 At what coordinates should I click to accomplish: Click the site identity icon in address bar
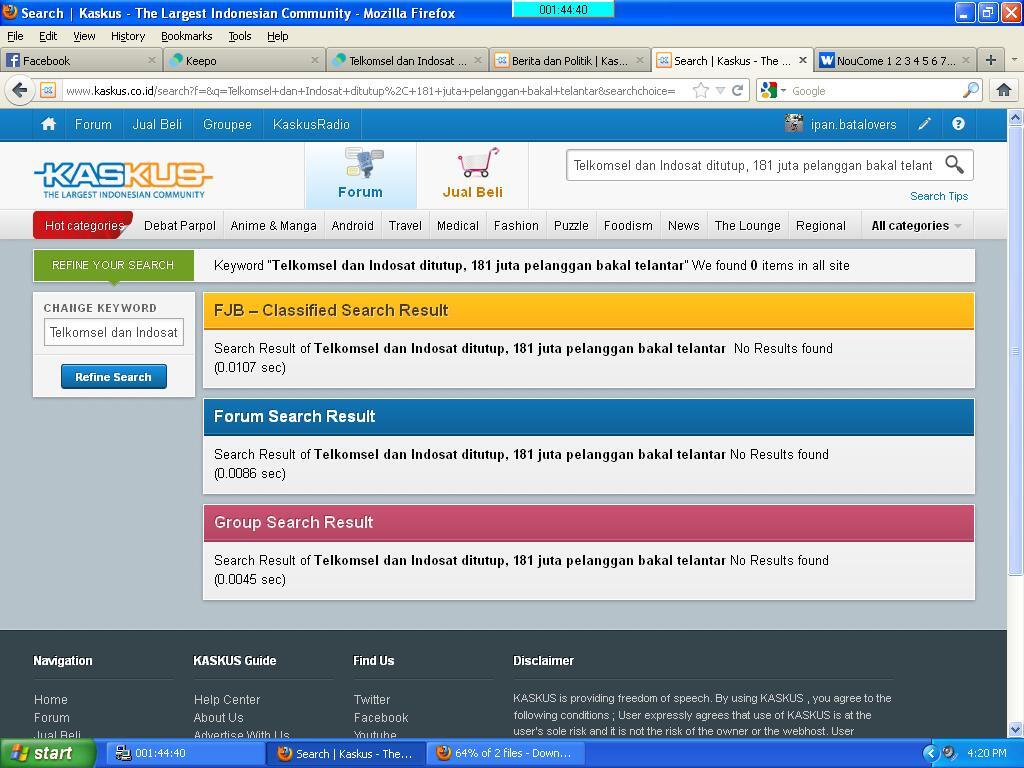tap(48, 90)
